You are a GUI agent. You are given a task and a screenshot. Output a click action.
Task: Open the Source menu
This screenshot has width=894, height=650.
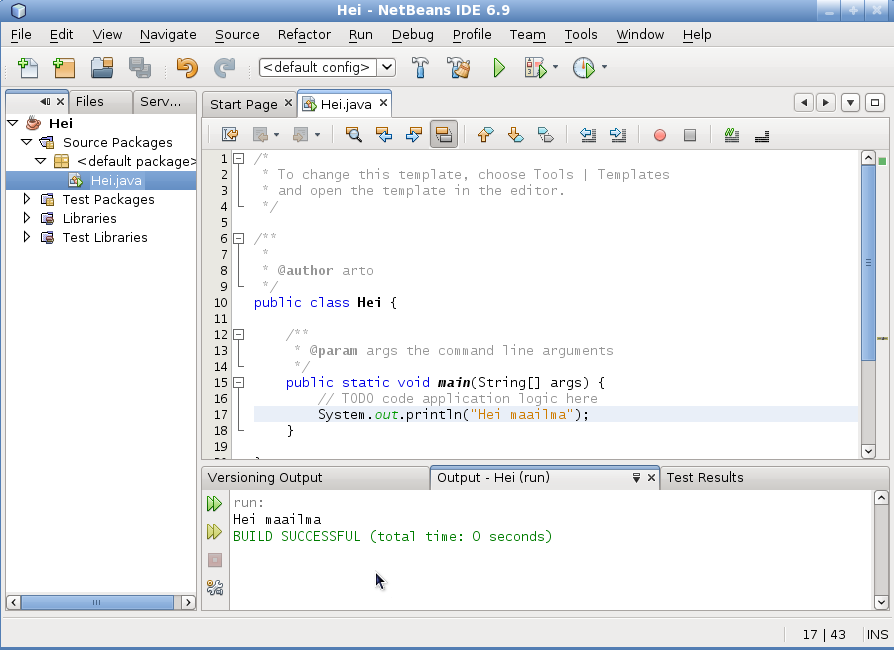[x=237, y=35]
